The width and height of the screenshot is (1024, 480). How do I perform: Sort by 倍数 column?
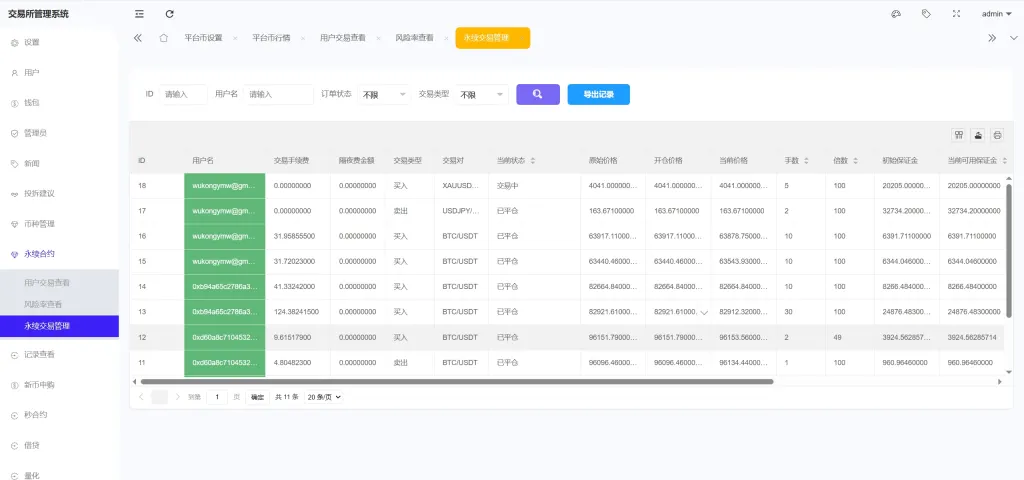point(855,161)
